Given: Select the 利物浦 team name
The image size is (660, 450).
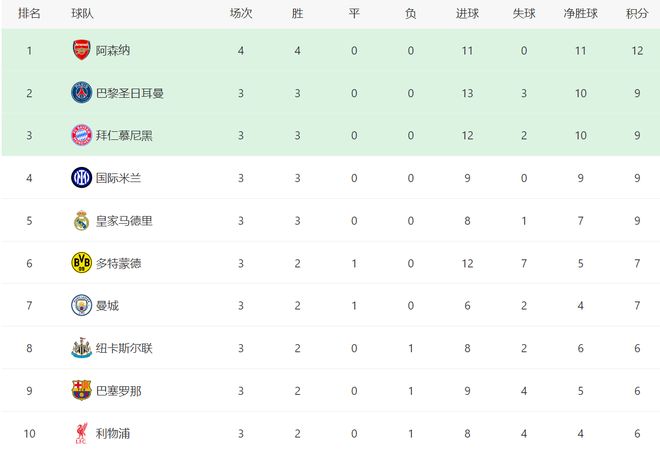Looking at the screenshot, I should click(114, 433).
